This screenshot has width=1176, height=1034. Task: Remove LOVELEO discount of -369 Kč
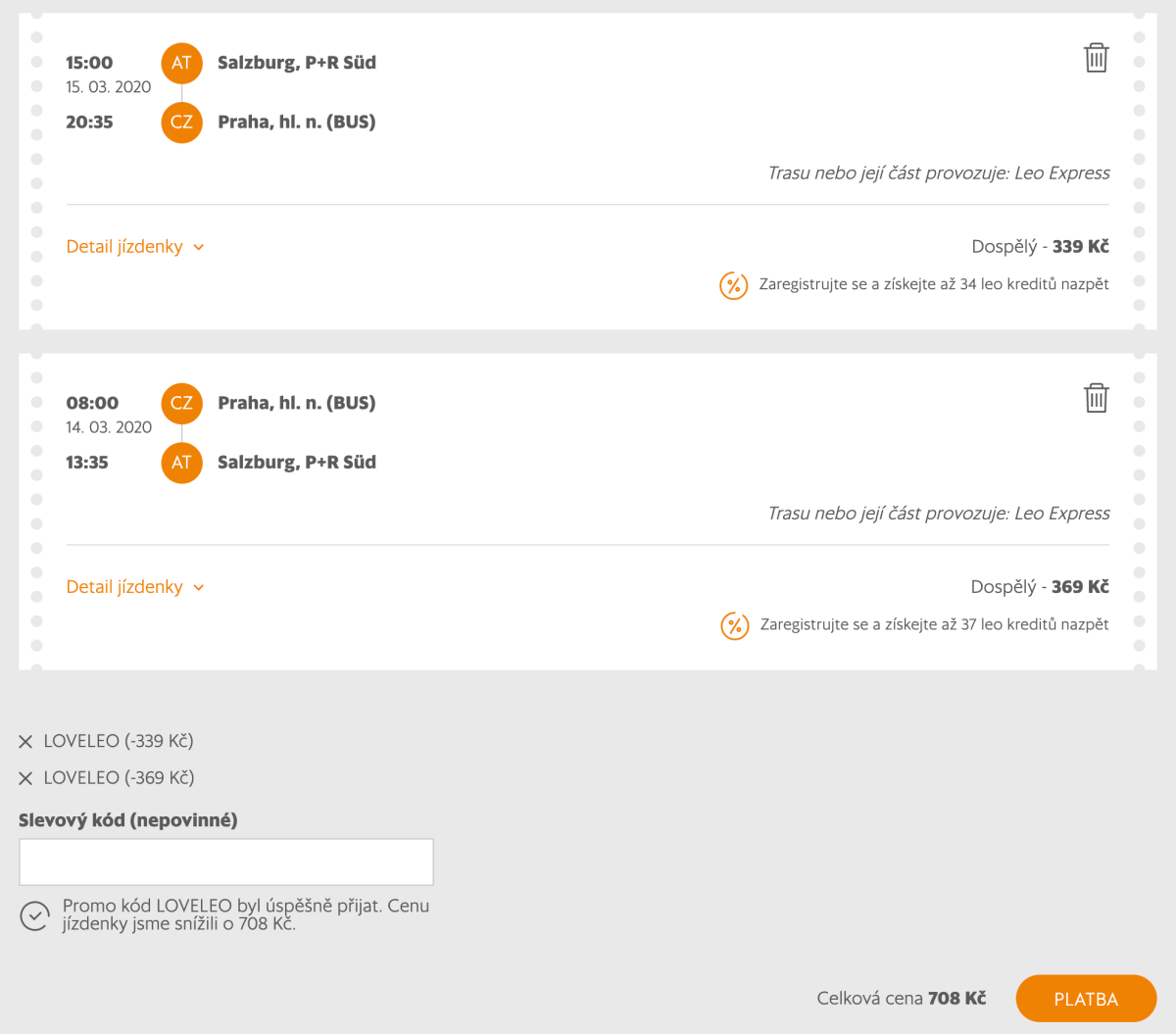[x=25, y=778]
